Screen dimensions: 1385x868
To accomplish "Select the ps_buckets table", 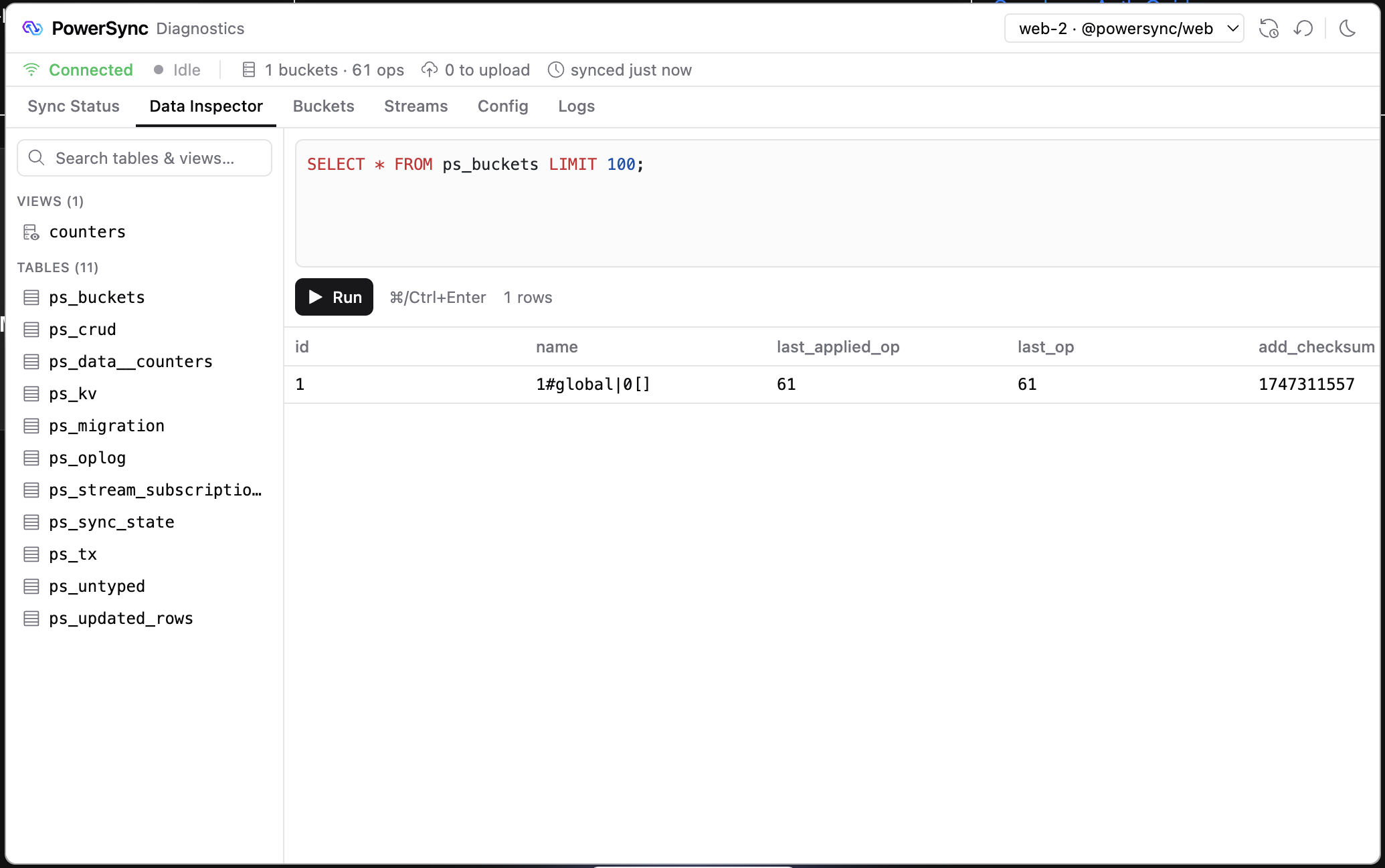I will (x=145, y=298).
